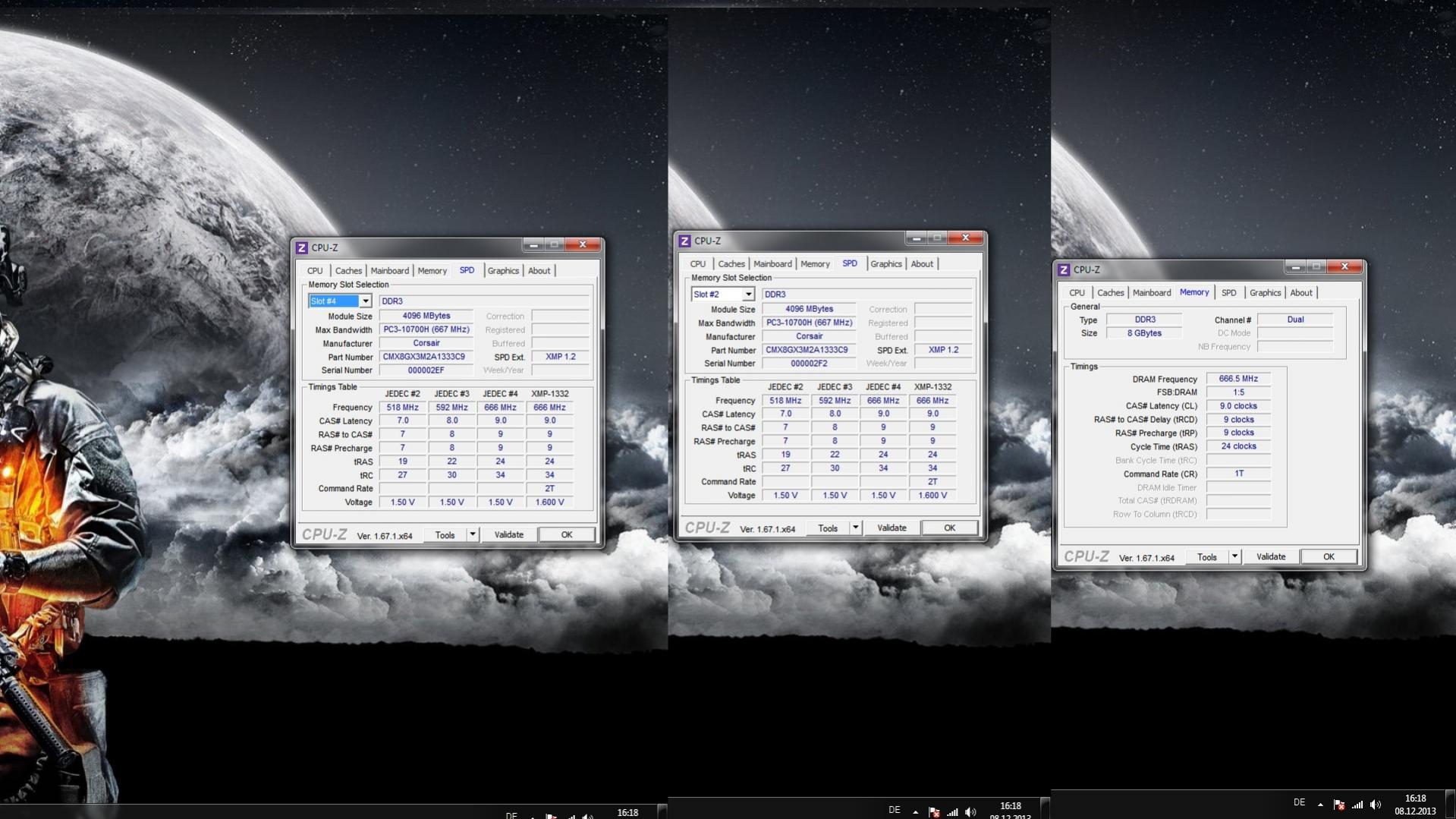Select the SPD tab in the Slot #2 window

[x=850, y=263]
